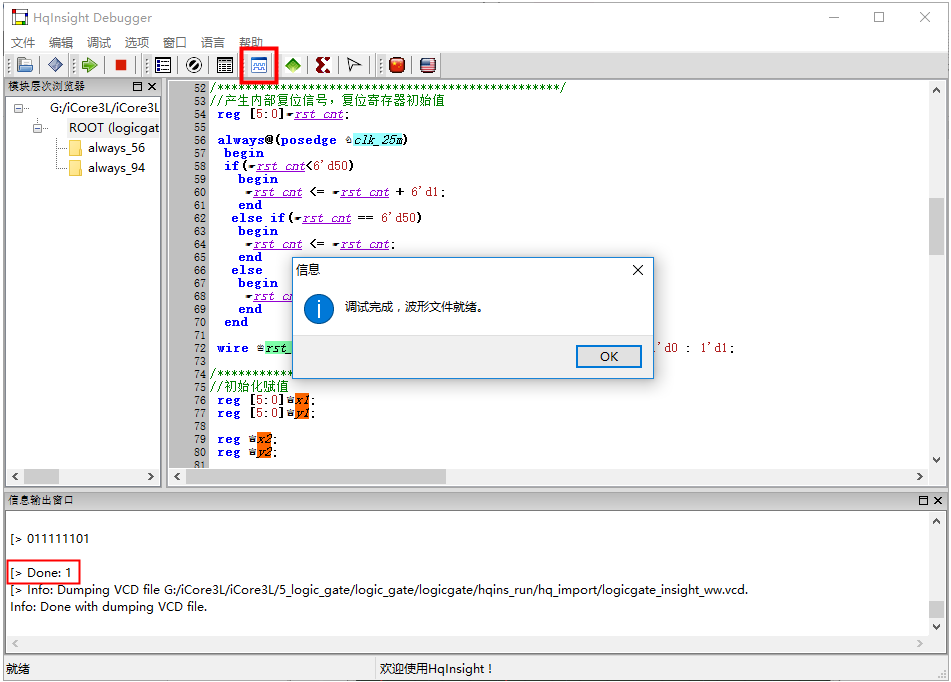Select always_56 in the hierarchy tree

(x=115, y=148)
